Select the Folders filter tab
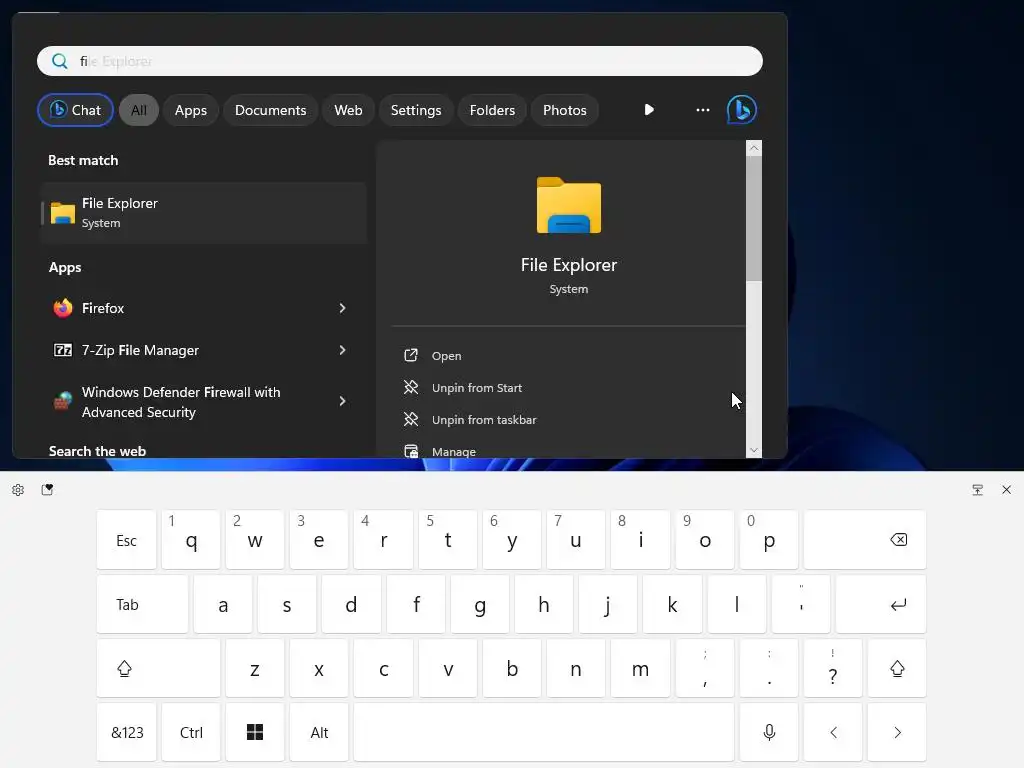This screenshot has height=768, width=1024. tap(492, 110)
